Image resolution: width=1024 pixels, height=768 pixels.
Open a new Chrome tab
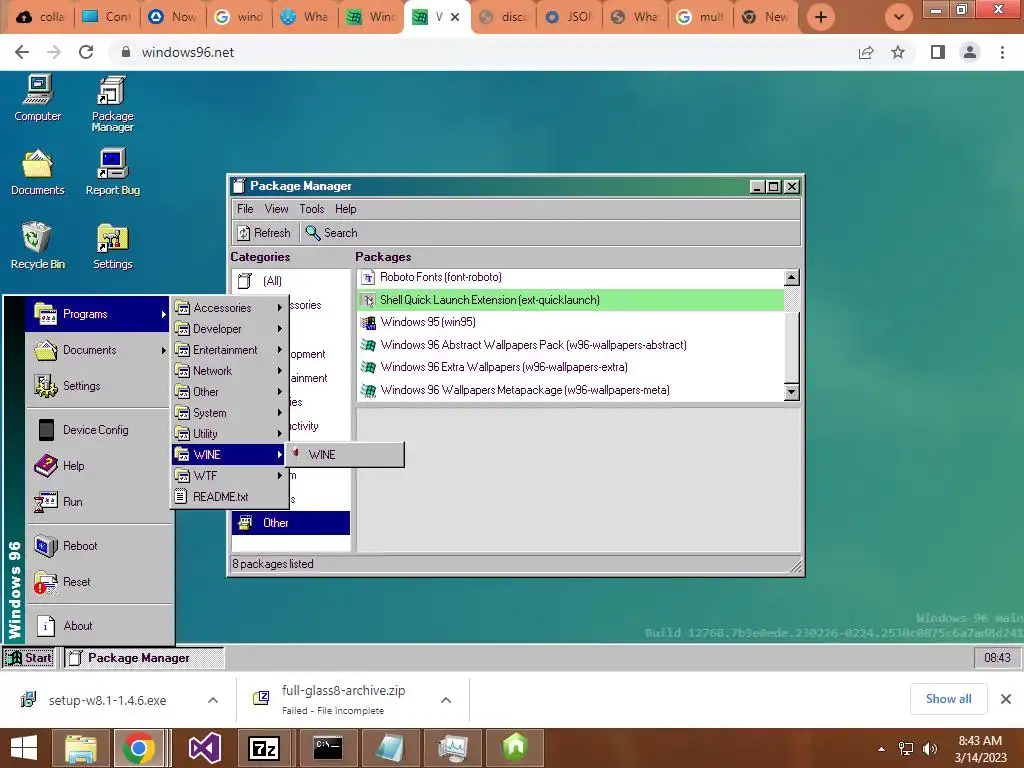coord(821,17)
